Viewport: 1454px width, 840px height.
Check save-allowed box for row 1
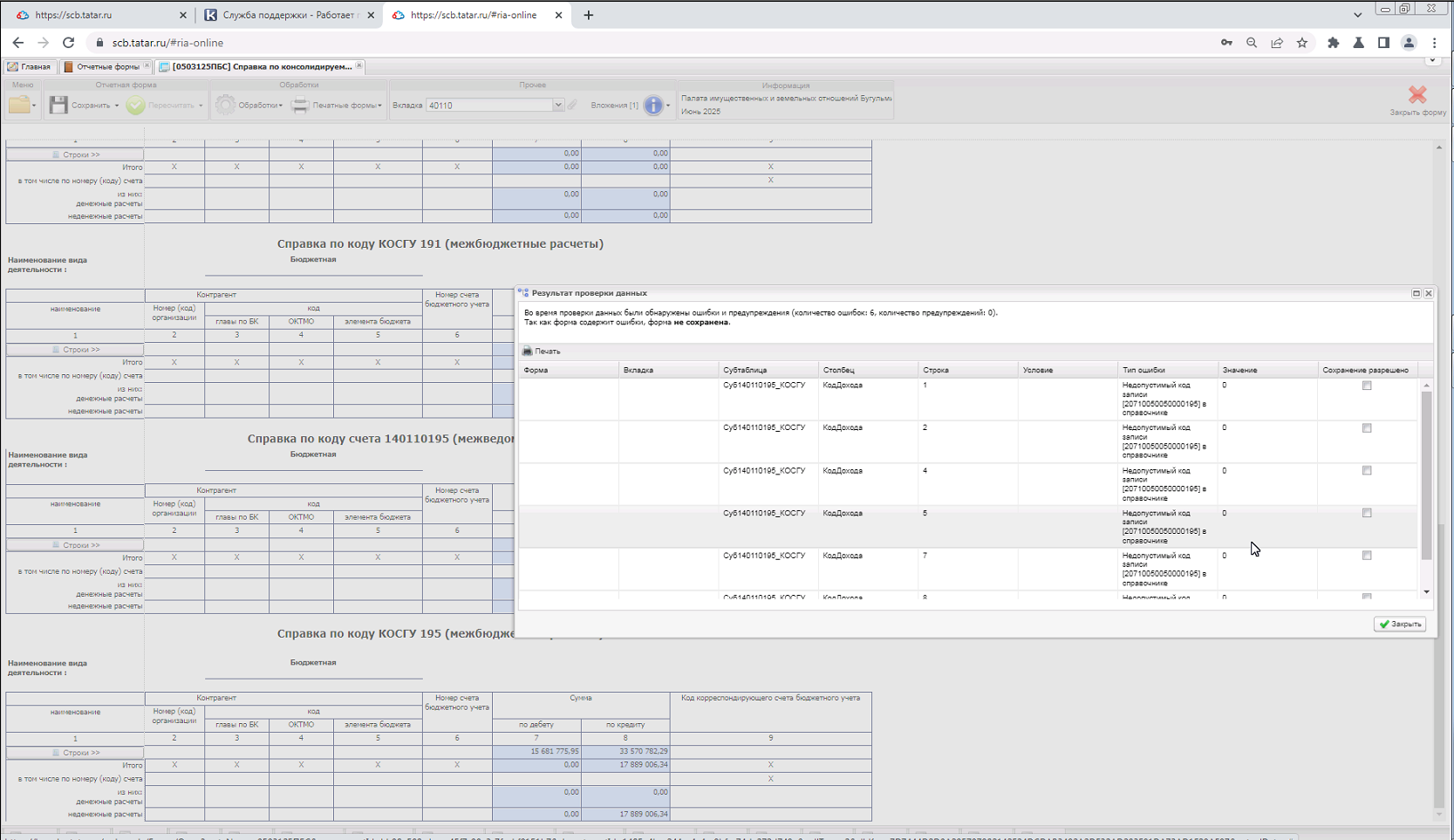tap(1367, 386)
